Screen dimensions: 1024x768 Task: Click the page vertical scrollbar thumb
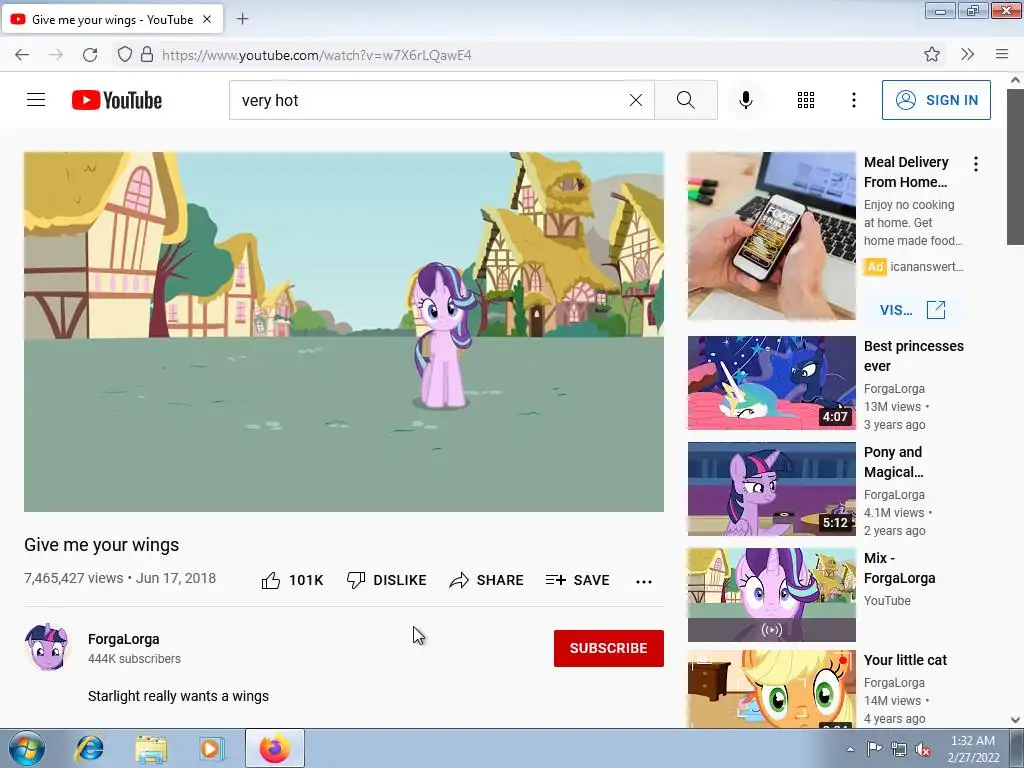pyautogui.click(x=1015, y=167)
